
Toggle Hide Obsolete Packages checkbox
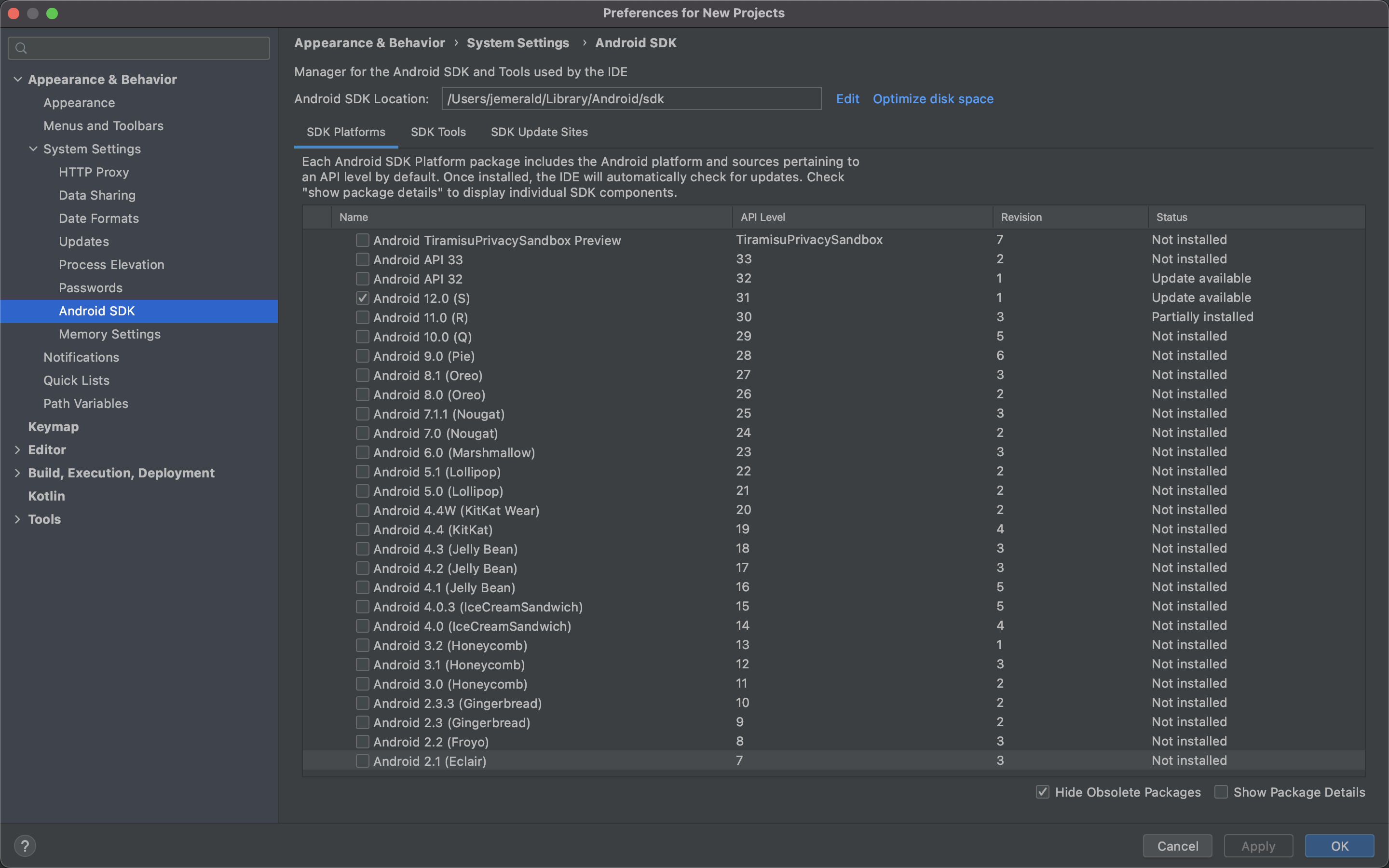click(1042, 792)
